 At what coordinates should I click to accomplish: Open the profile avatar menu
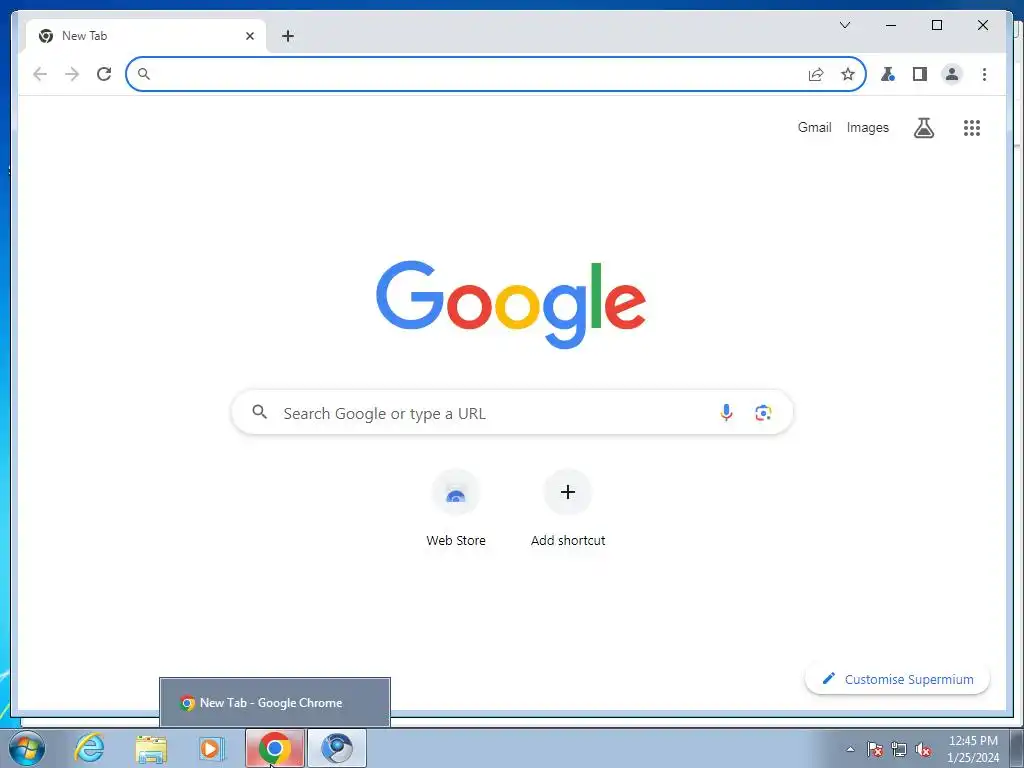[x=952, y=74]
